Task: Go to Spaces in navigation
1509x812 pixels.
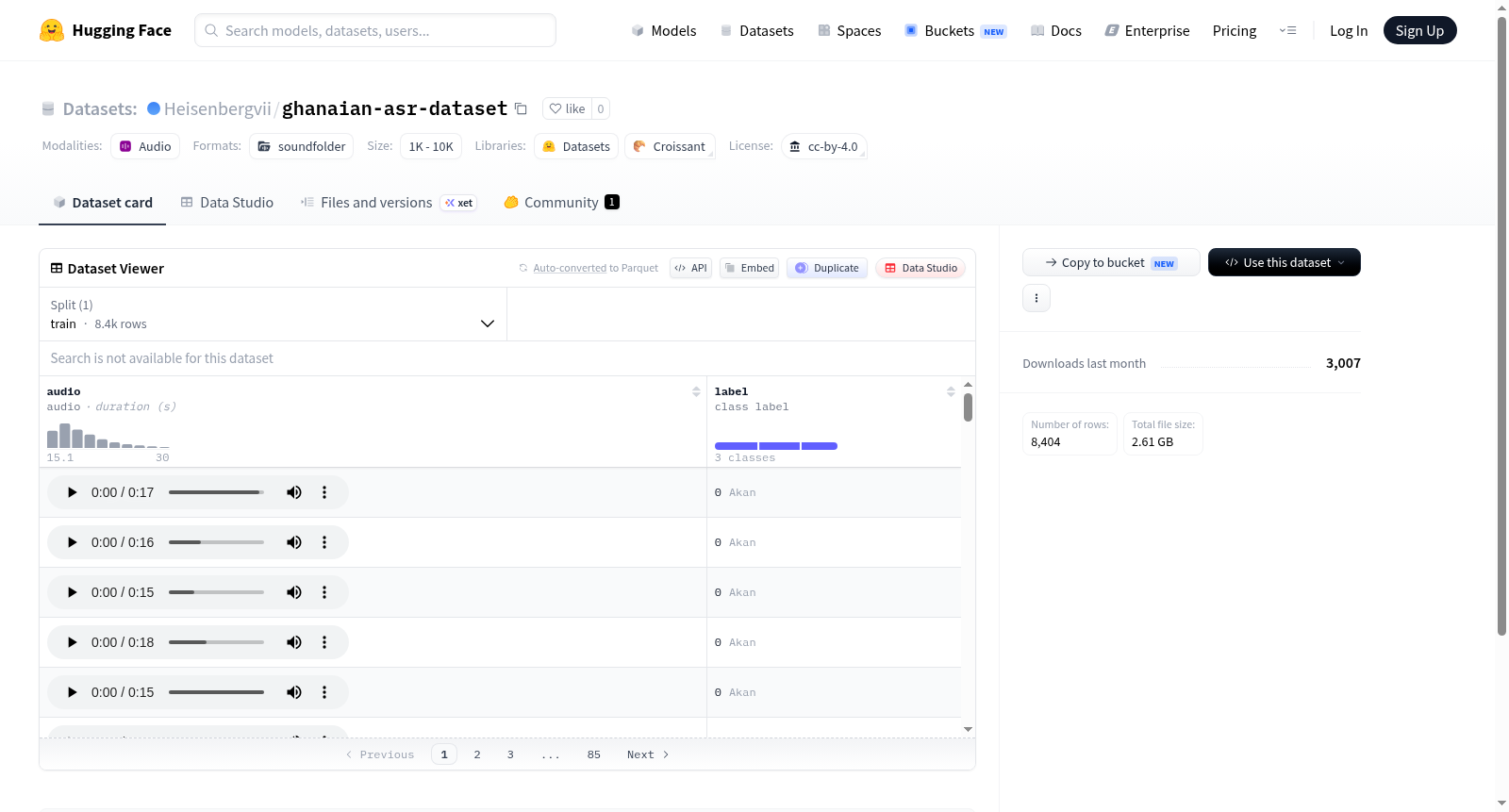Action: click(850, 31)
